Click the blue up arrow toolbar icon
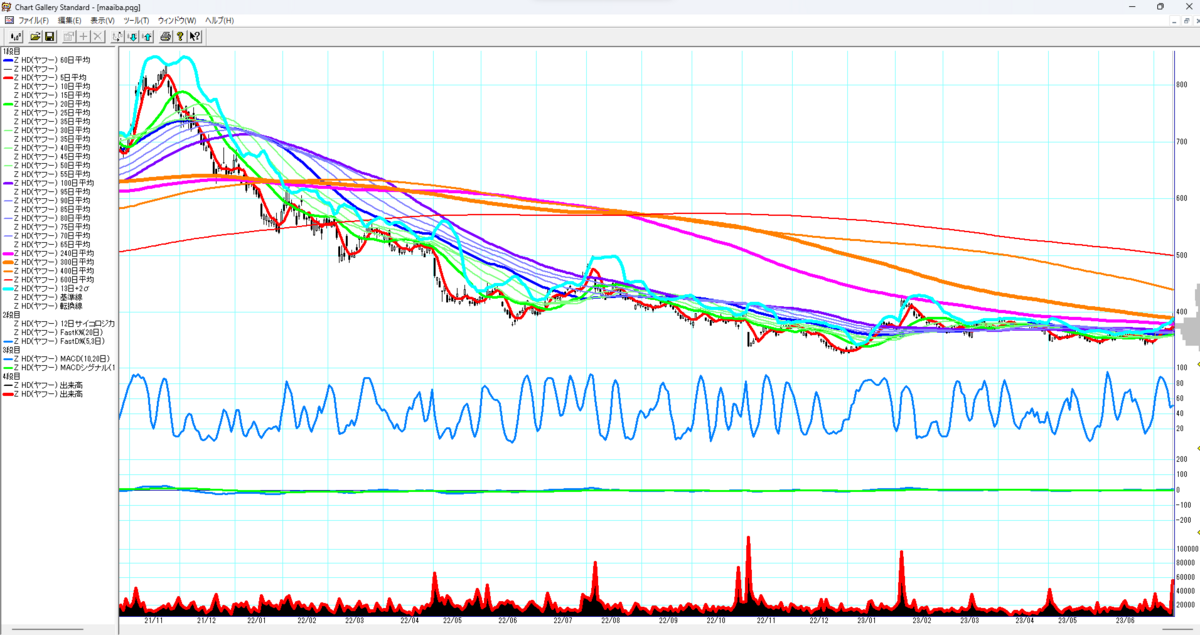Viewport: 1200px width, 635px height. pos(146,36)
